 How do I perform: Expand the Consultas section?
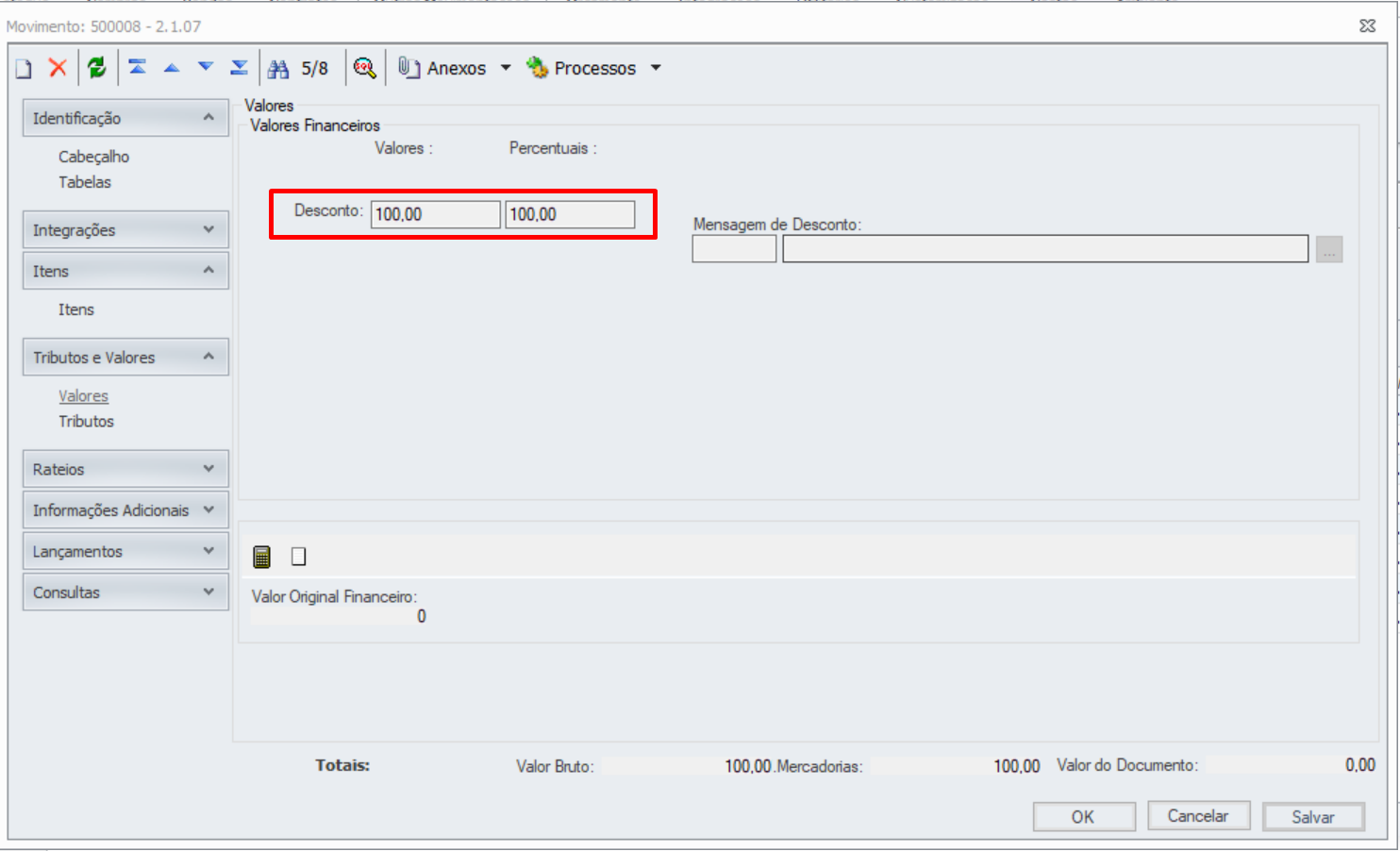[x=125, y=592]
